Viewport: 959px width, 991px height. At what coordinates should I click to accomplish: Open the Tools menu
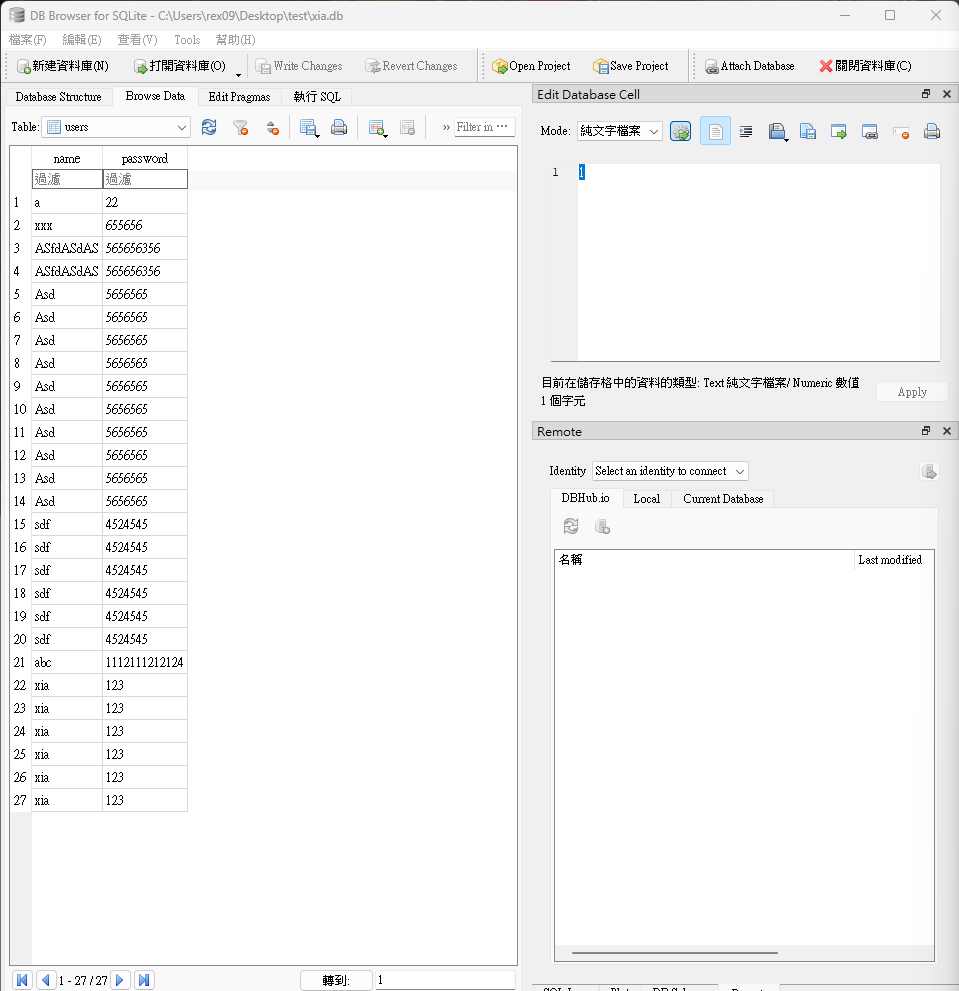186,40
